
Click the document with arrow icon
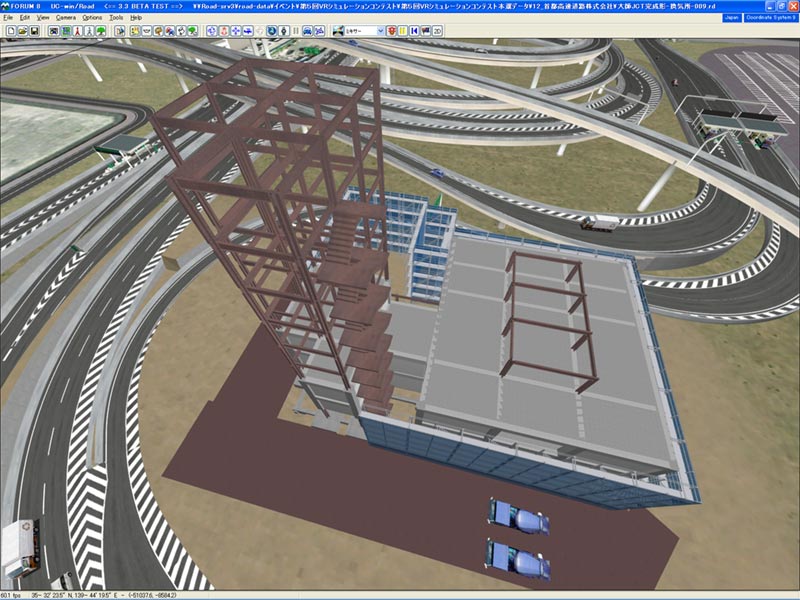pyautogui.click(x=119, y=31)
